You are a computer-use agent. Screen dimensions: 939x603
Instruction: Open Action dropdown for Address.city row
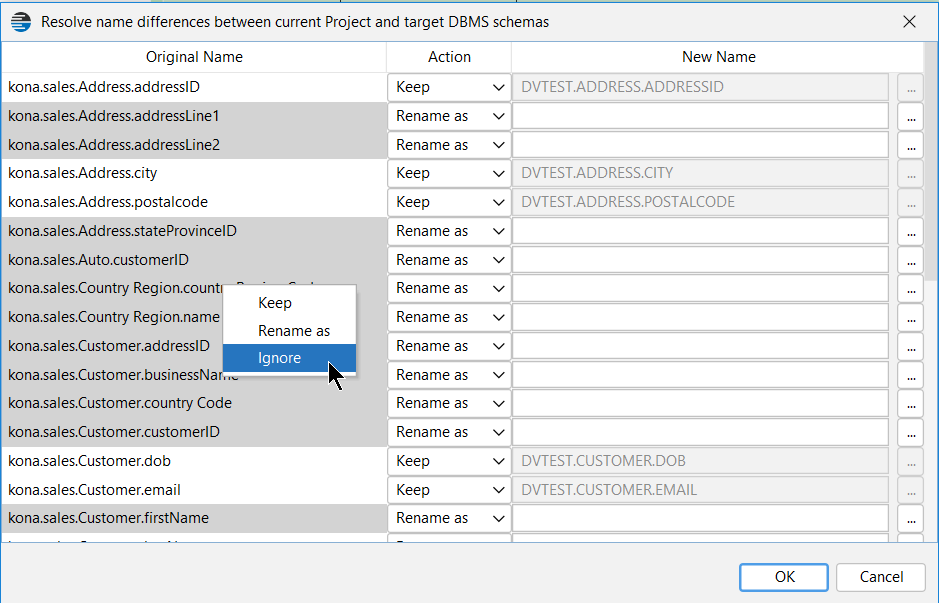tap(449, 174)
